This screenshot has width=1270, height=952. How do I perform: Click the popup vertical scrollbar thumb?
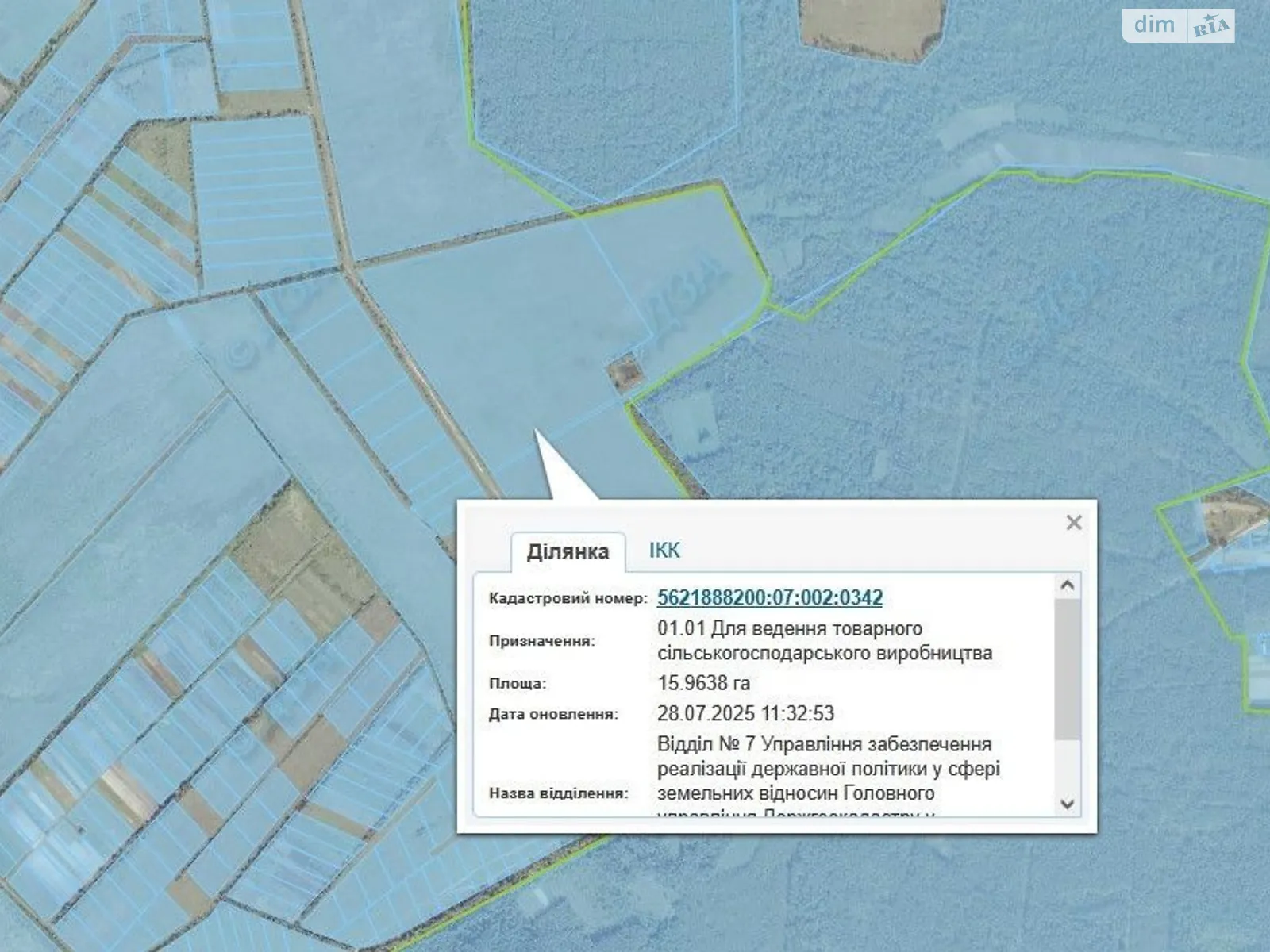(x=1068, y=670)
